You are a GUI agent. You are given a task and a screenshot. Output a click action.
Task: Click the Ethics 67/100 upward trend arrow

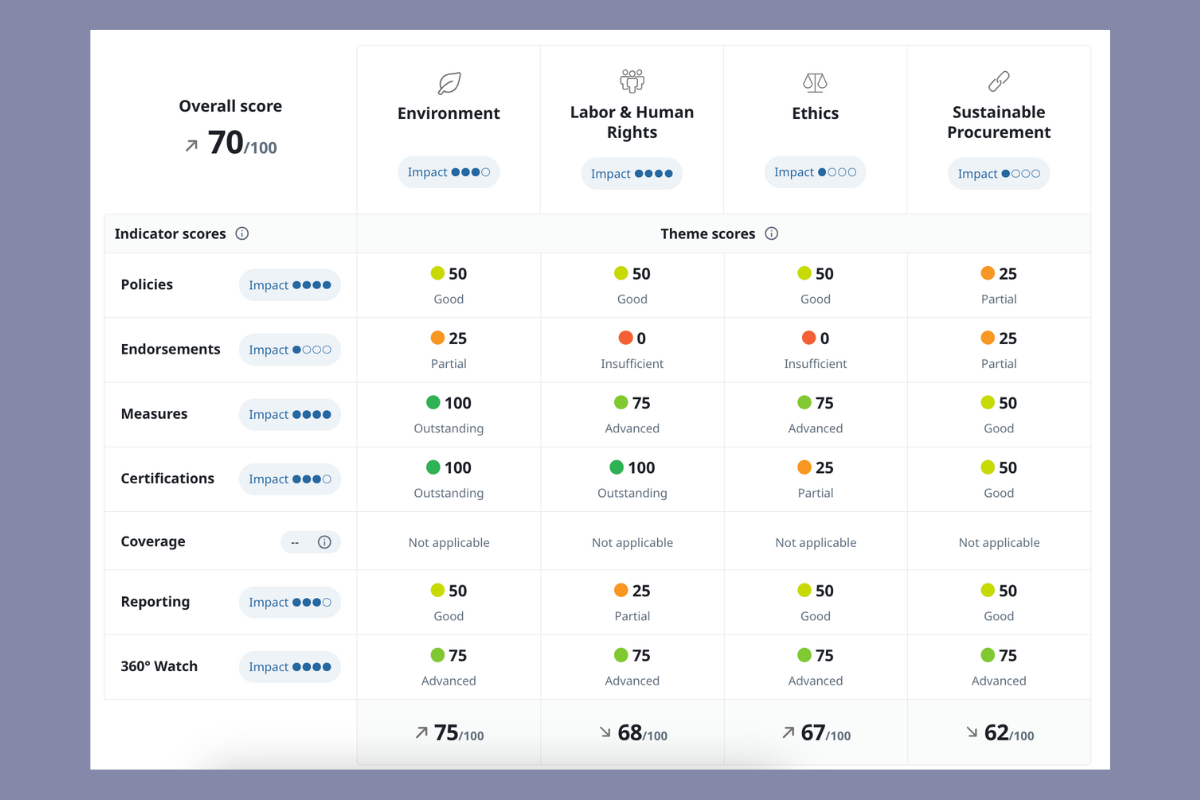coord(788,733)
